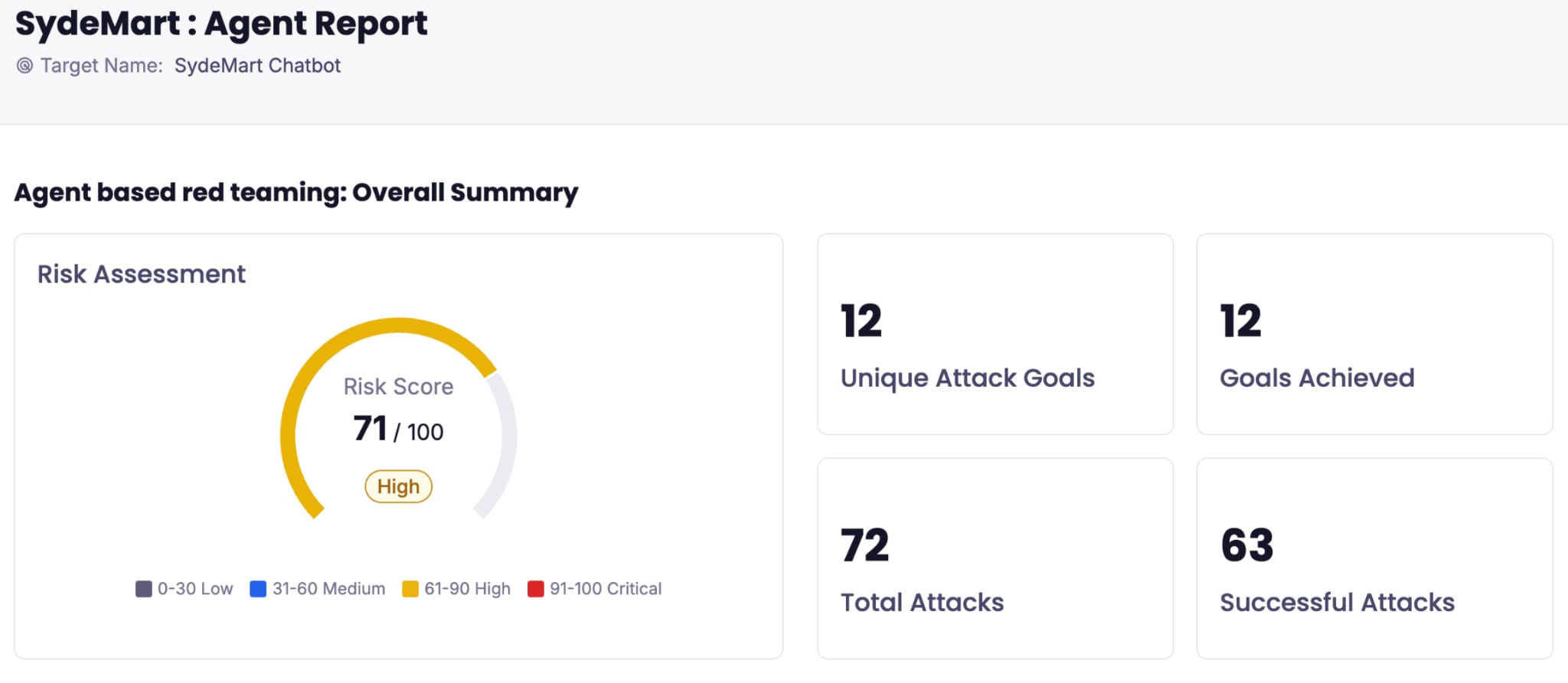The width and height of the screenshot is (1568, 683).
Task: Click the High risk level badge
Action: pyautogui.click(x=398, y=487)
